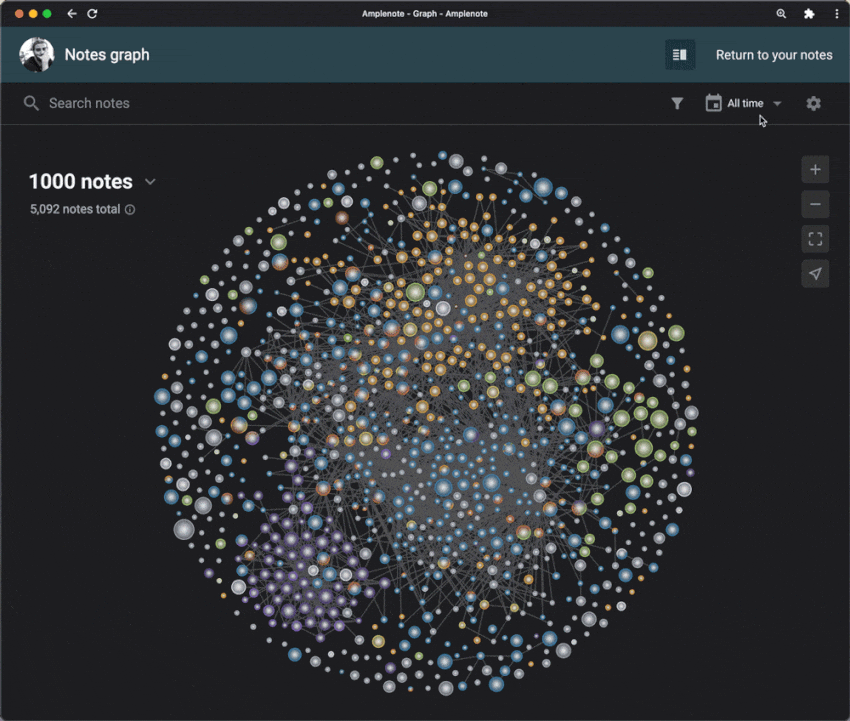Click the search magnifier icon
Viewport: 850px width, 721px height.
click(31, 103)
